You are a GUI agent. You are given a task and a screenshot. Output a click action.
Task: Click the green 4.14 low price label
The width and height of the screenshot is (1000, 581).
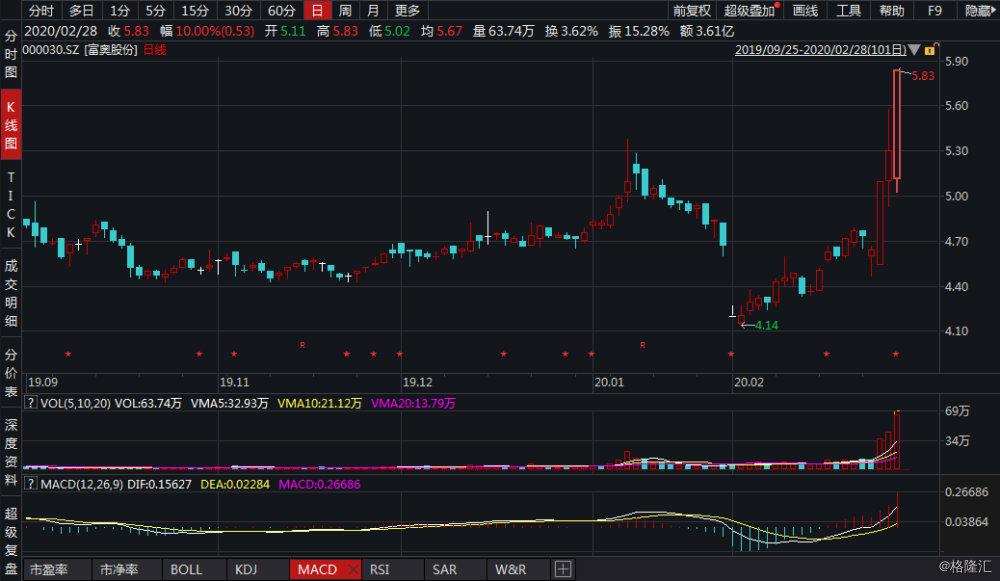click(x=767, y=325)
